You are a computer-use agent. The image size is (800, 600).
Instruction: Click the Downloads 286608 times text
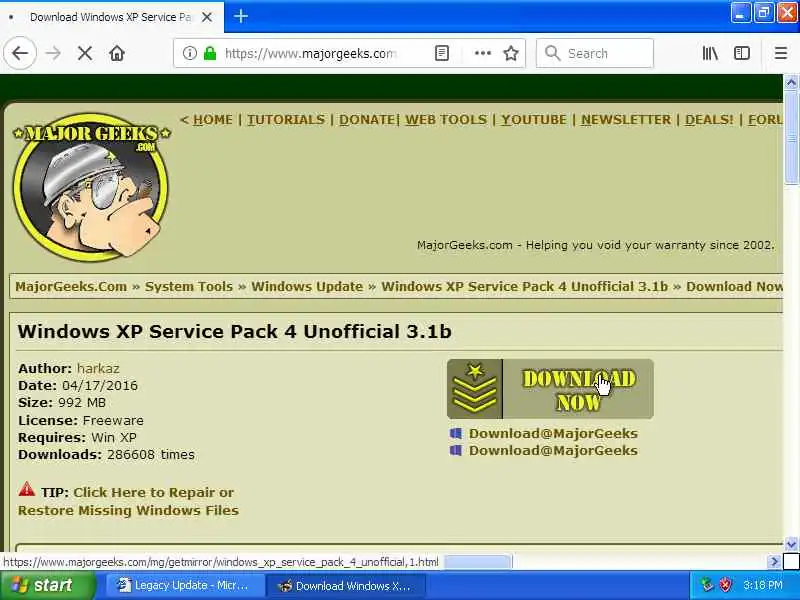[106, 455]
